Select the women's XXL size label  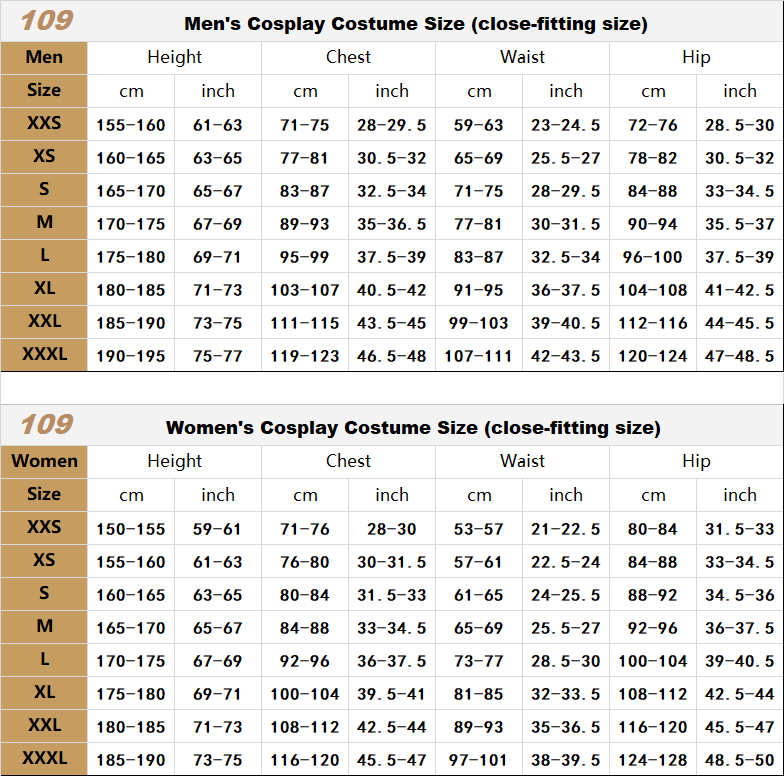44,726
